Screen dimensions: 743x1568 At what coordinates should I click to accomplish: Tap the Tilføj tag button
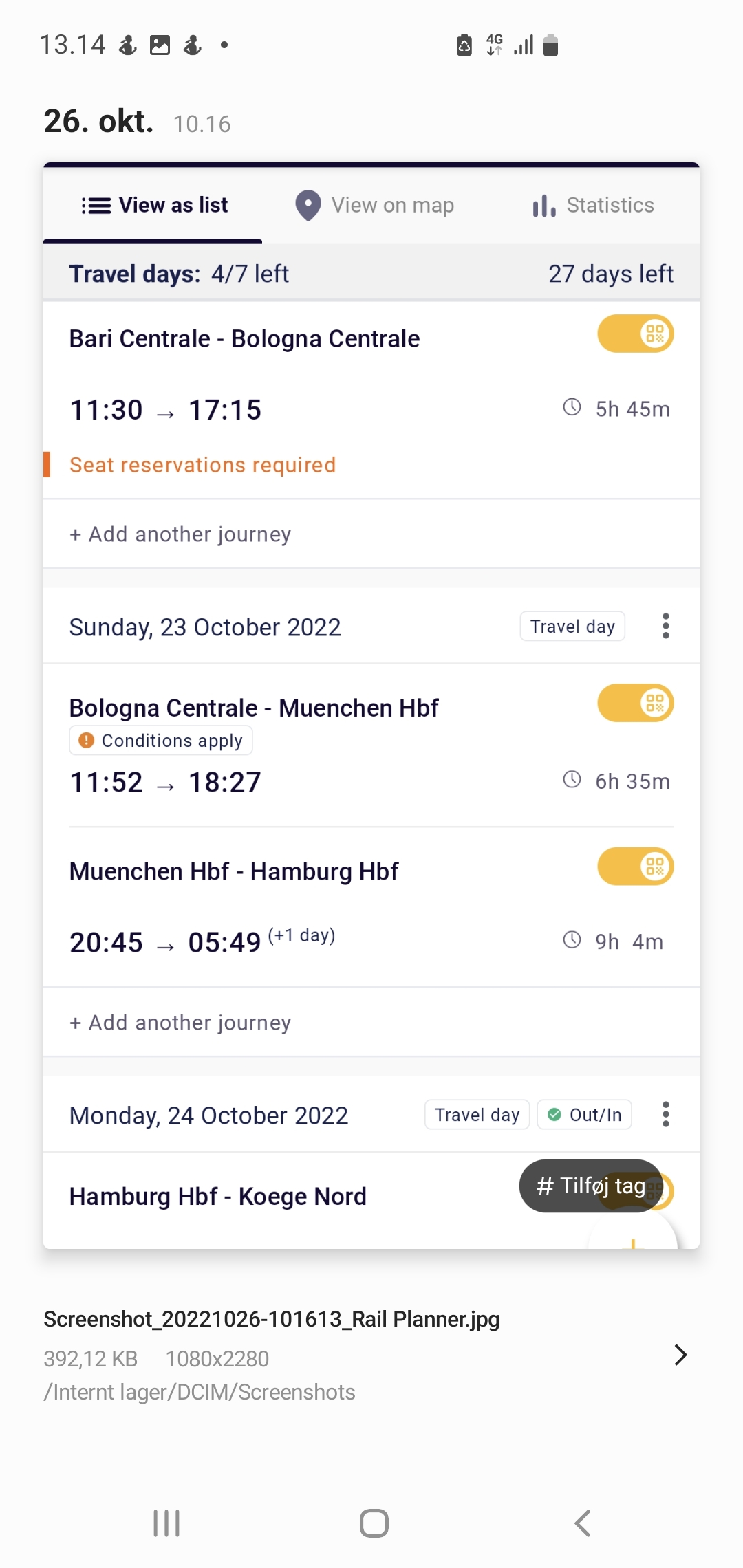590,1186
